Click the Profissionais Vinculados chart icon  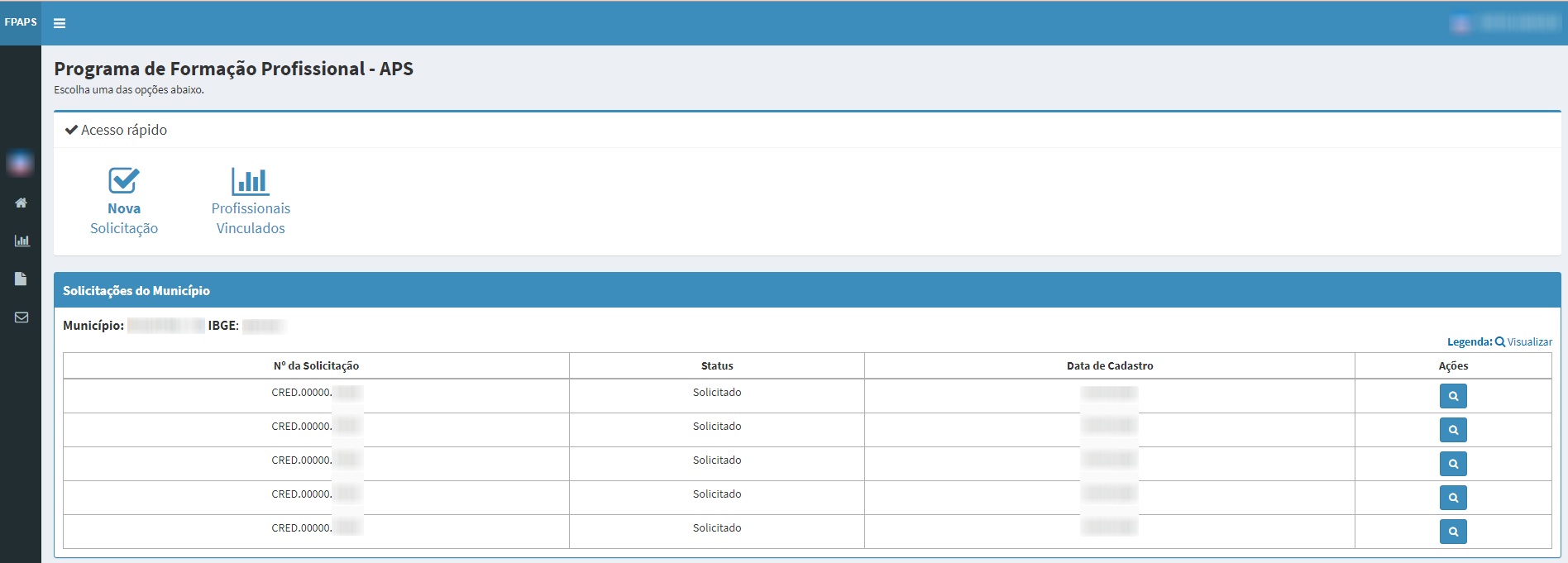click(x=250, y=180)
